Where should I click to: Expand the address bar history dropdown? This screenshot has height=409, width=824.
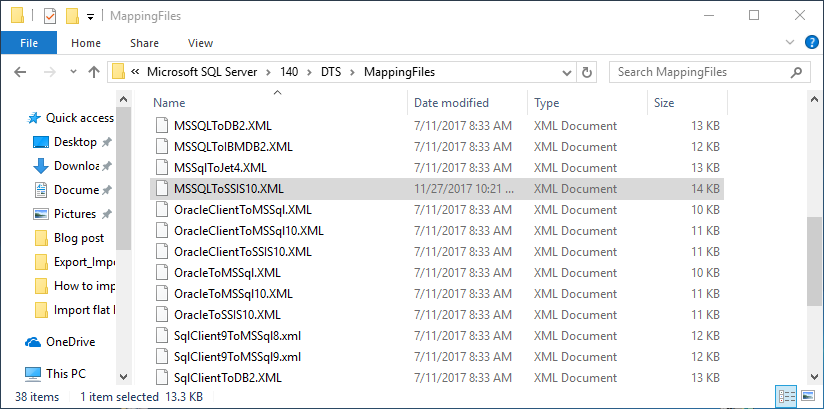[567, 72]
